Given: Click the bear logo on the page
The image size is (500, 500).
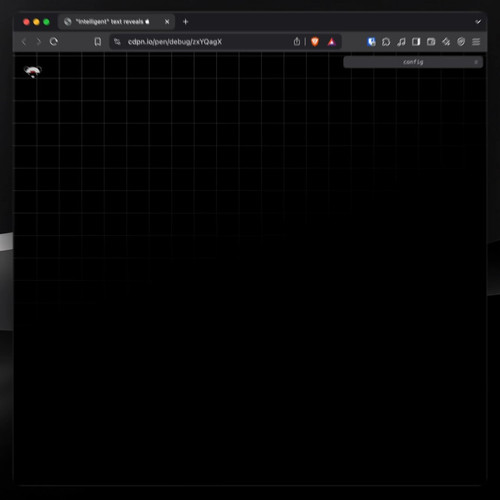Looking at the screenshot, I should coord(33,71).
